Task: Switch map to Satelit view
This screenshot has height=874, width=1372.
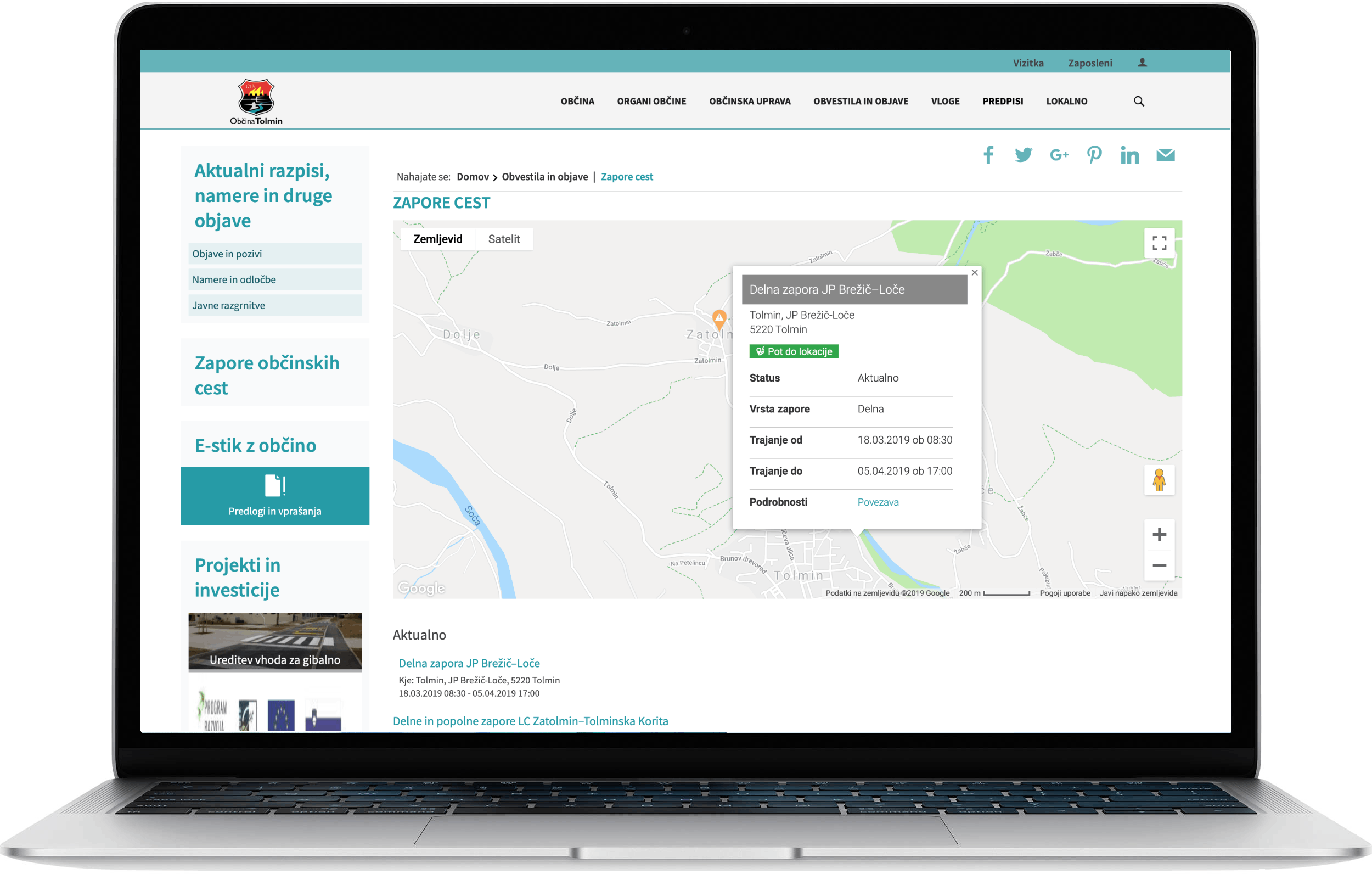Action: tap(504, 239)
